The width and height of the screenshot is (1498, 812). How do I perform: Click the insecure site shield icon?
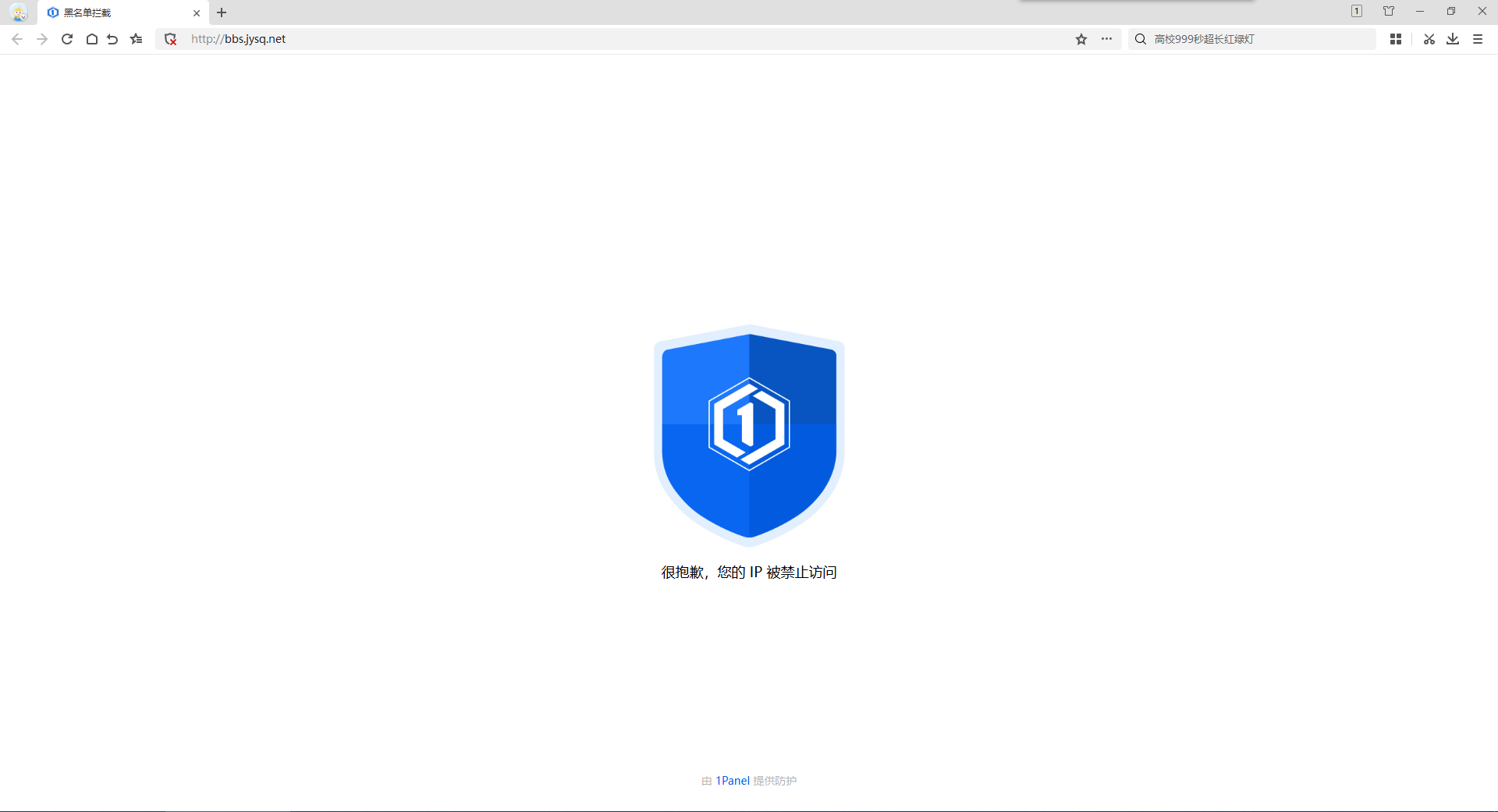pos(171,39)
